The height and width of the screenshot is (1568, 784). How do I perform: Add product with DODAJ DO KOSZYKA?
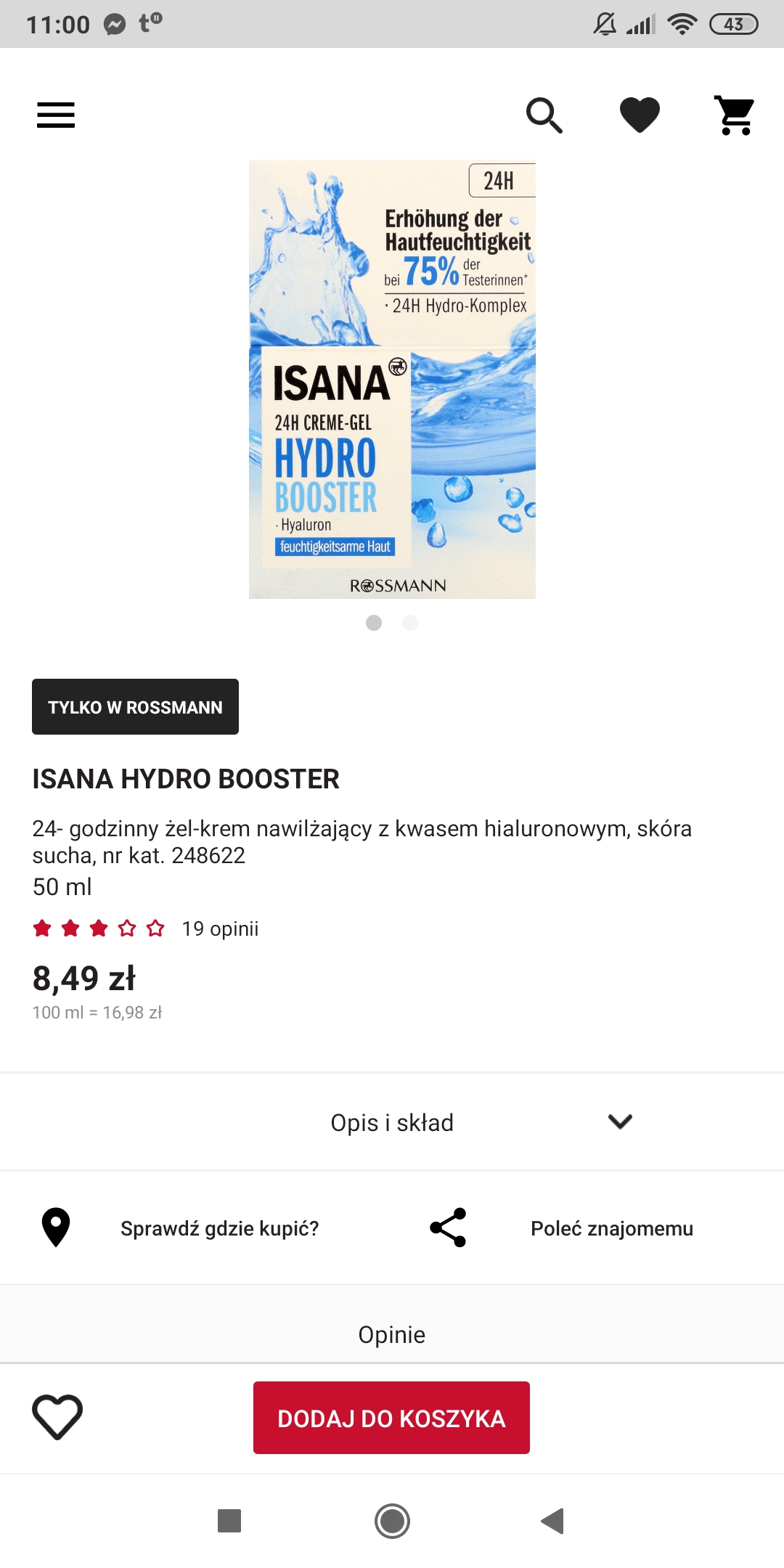pos(391,1418)
